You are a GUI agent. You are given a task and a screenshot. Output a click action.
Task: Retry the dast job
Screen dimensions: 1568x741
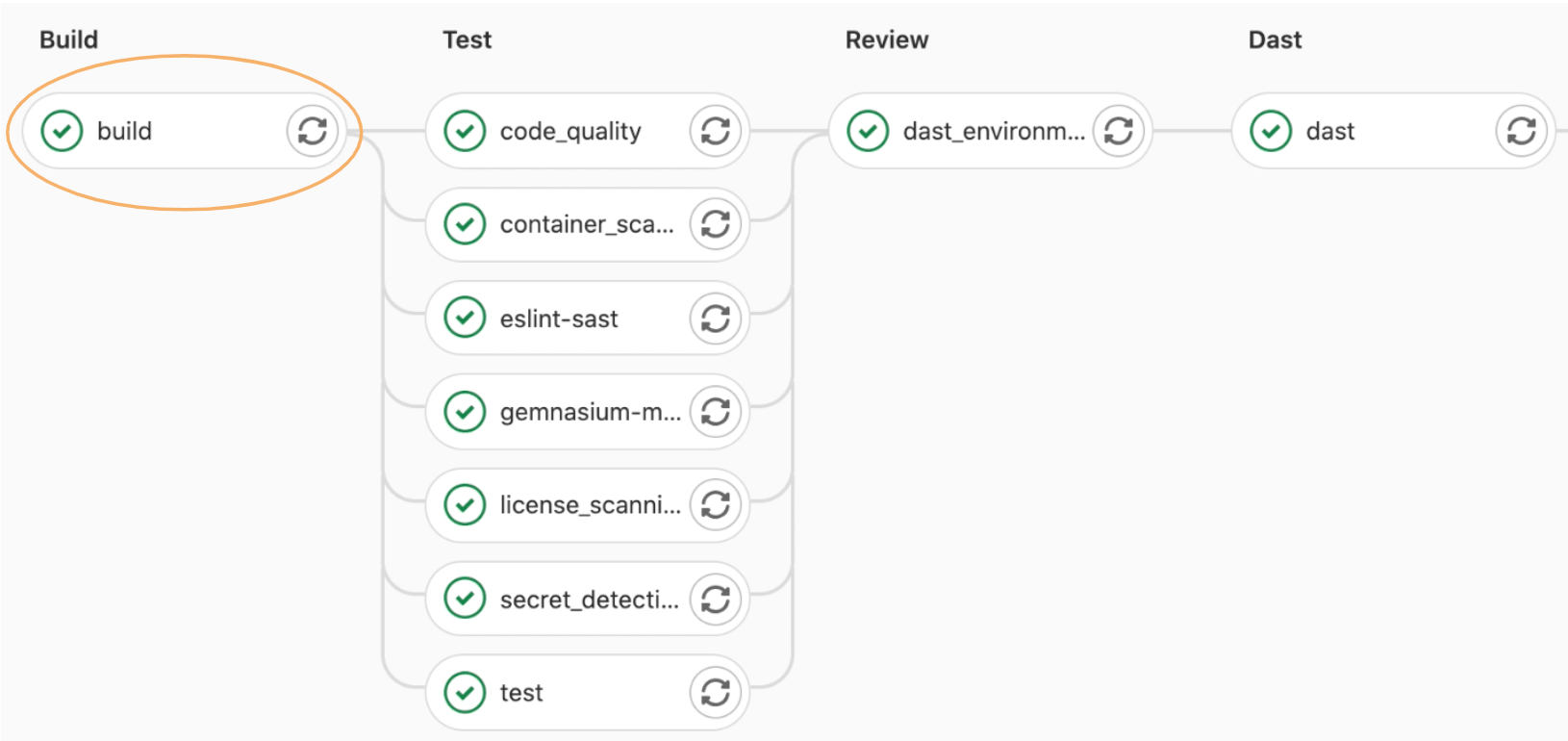(1522, 131)
